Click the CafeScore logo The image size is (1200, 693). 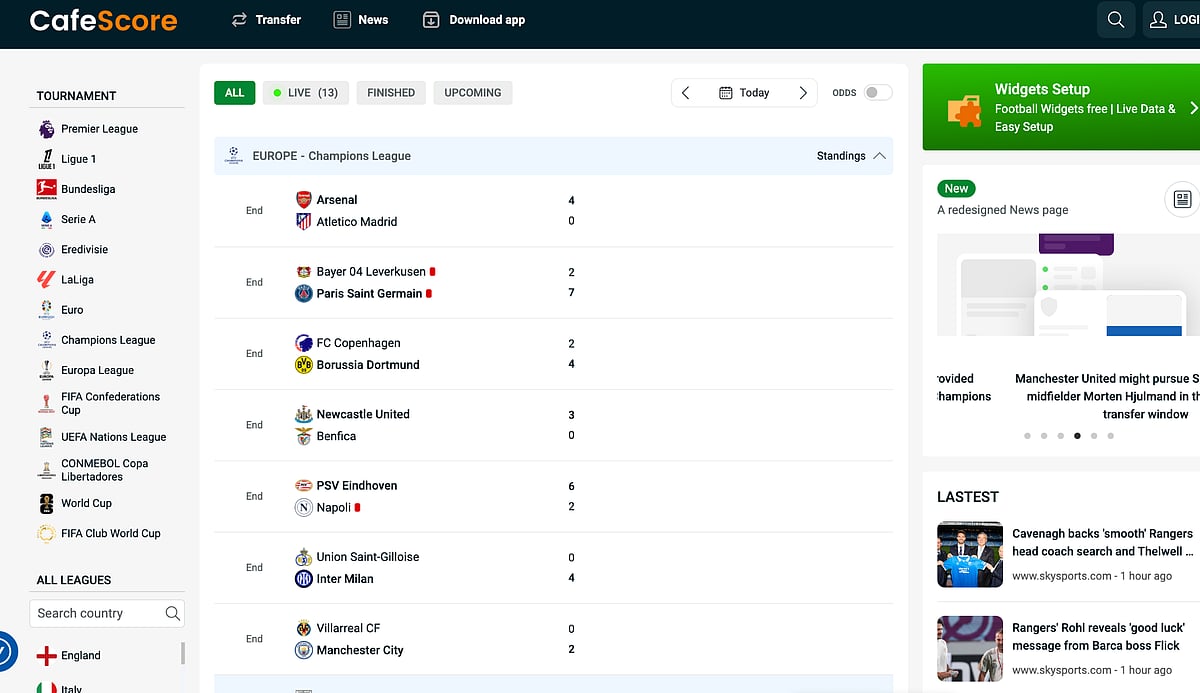click(x=103, y=20)
